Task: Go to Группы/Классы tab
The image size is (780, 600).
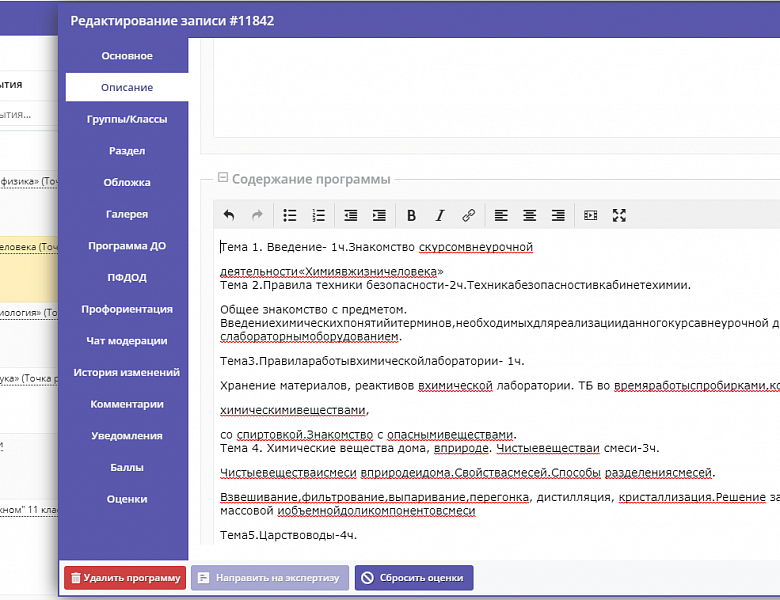Action: coord(127,119)
